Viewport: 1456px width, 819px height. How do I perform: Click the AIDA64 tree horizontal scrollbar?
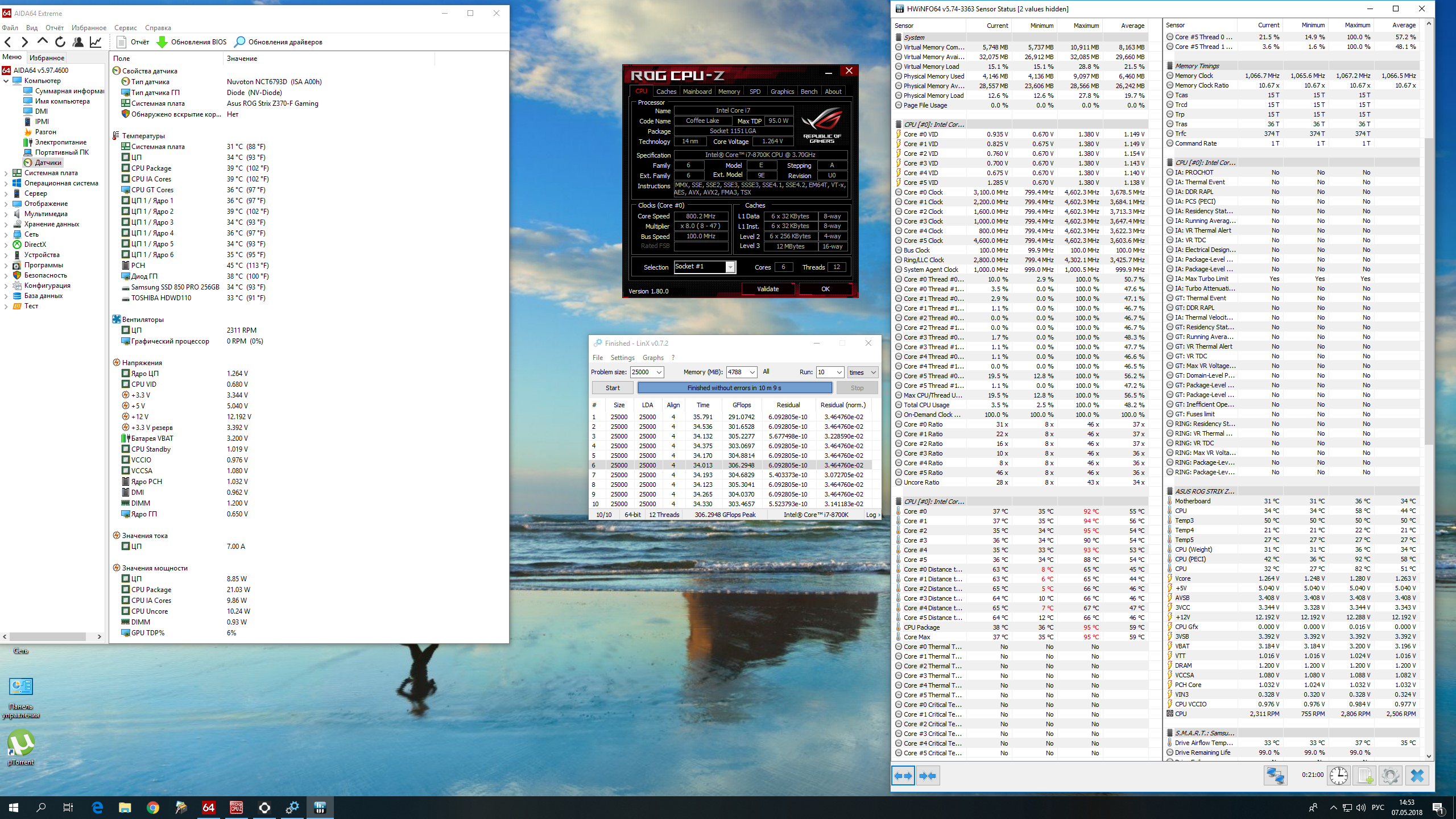pos(48,636)
